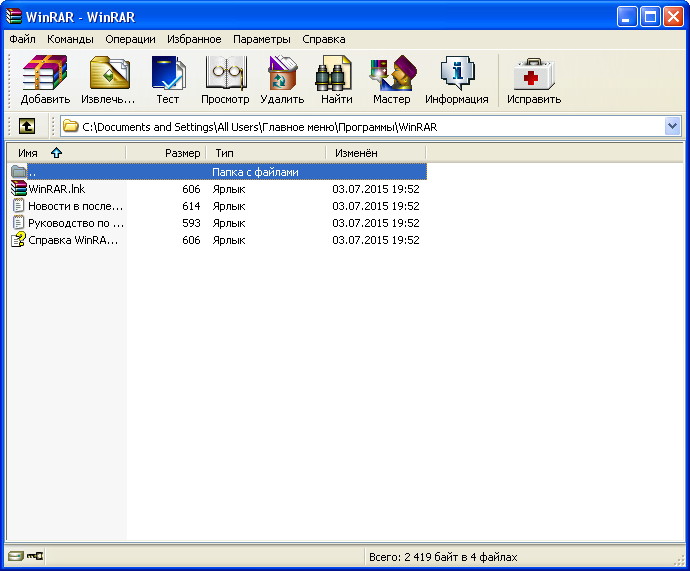Click size value 593
Screen dimensions: 690x571
tap(191, 223)
